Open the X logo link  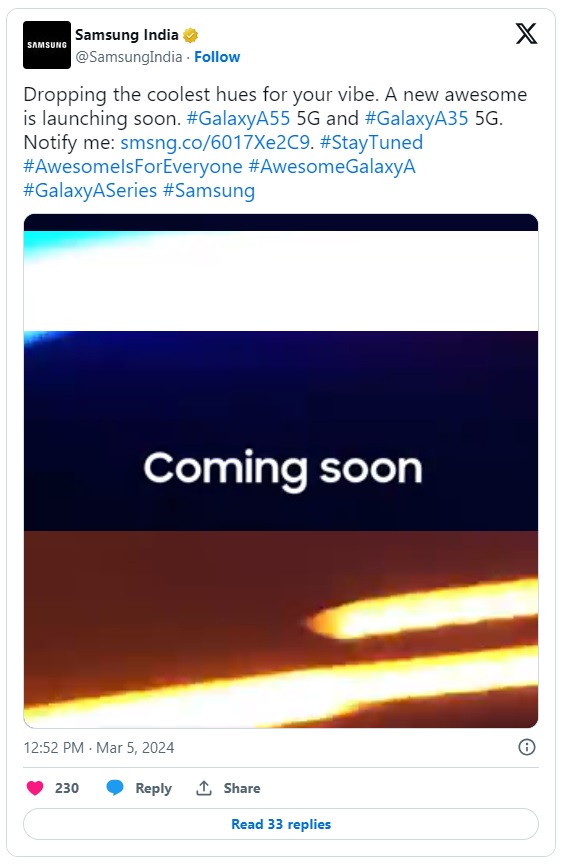[x=526, y=34]
